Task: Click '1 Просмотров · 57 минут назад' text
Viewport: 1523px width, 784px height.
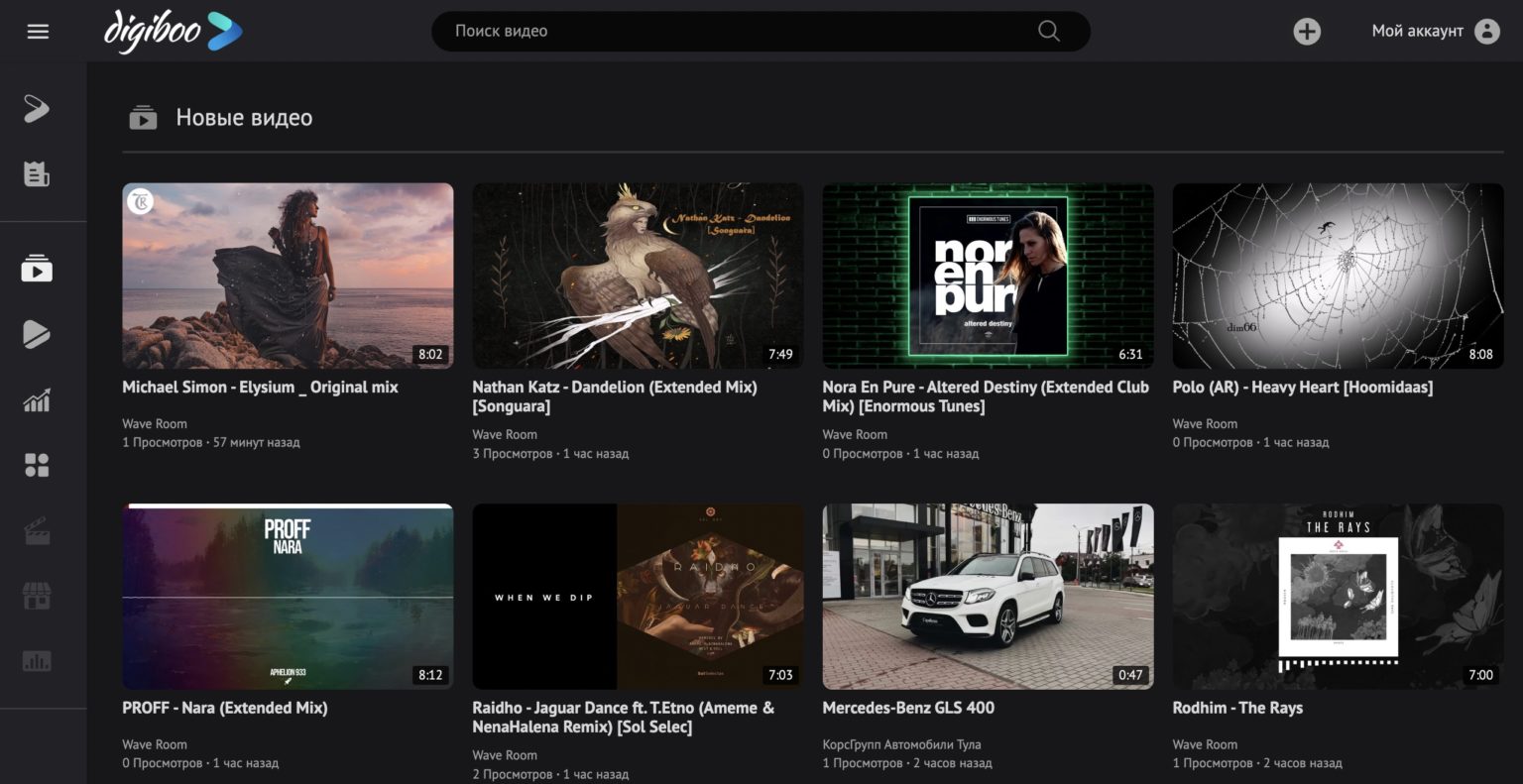Action: [211, 442]
